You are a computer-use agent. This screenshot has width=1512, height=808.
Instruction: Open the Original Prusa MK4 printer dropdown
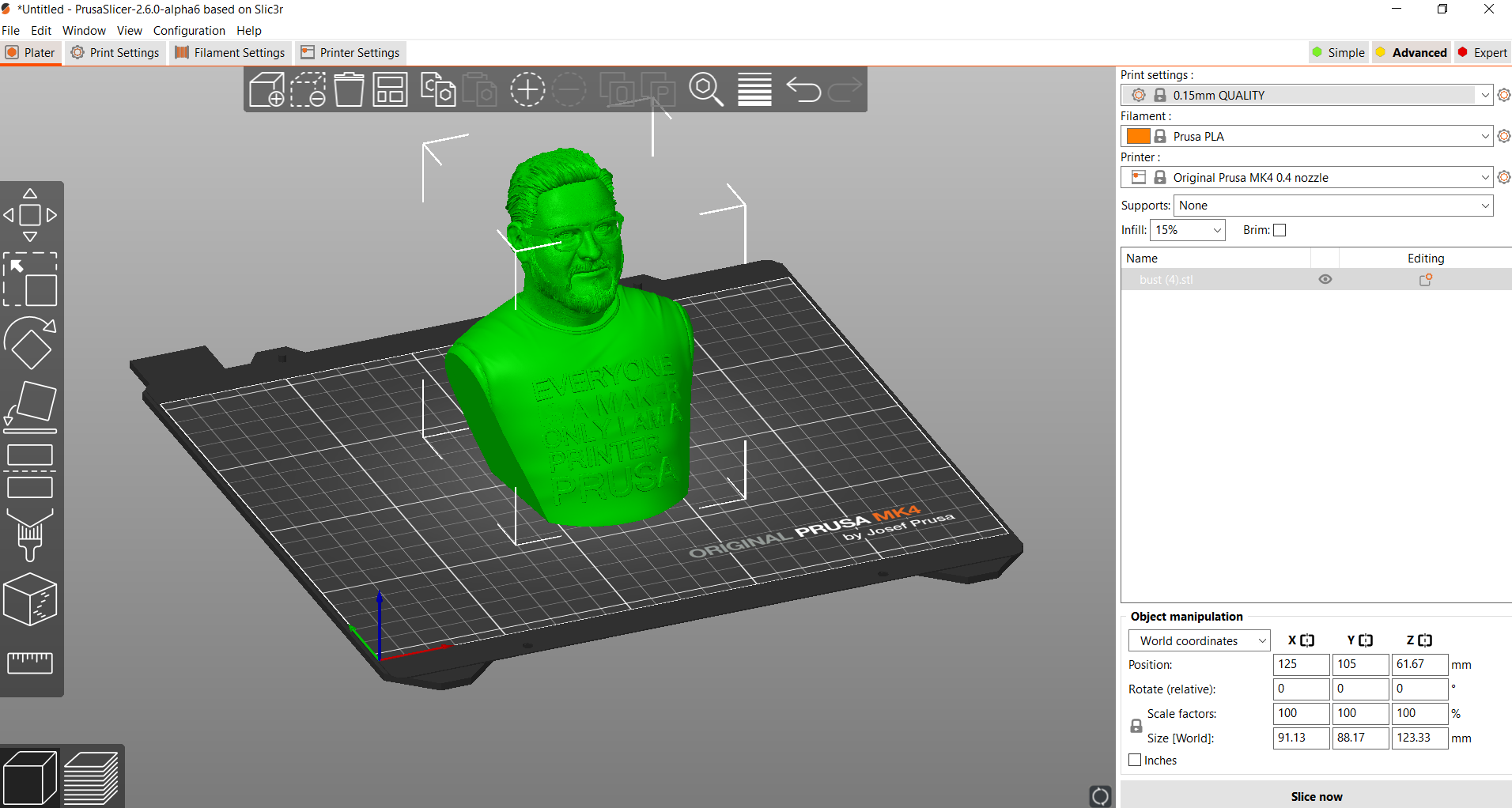[1306, 177]
